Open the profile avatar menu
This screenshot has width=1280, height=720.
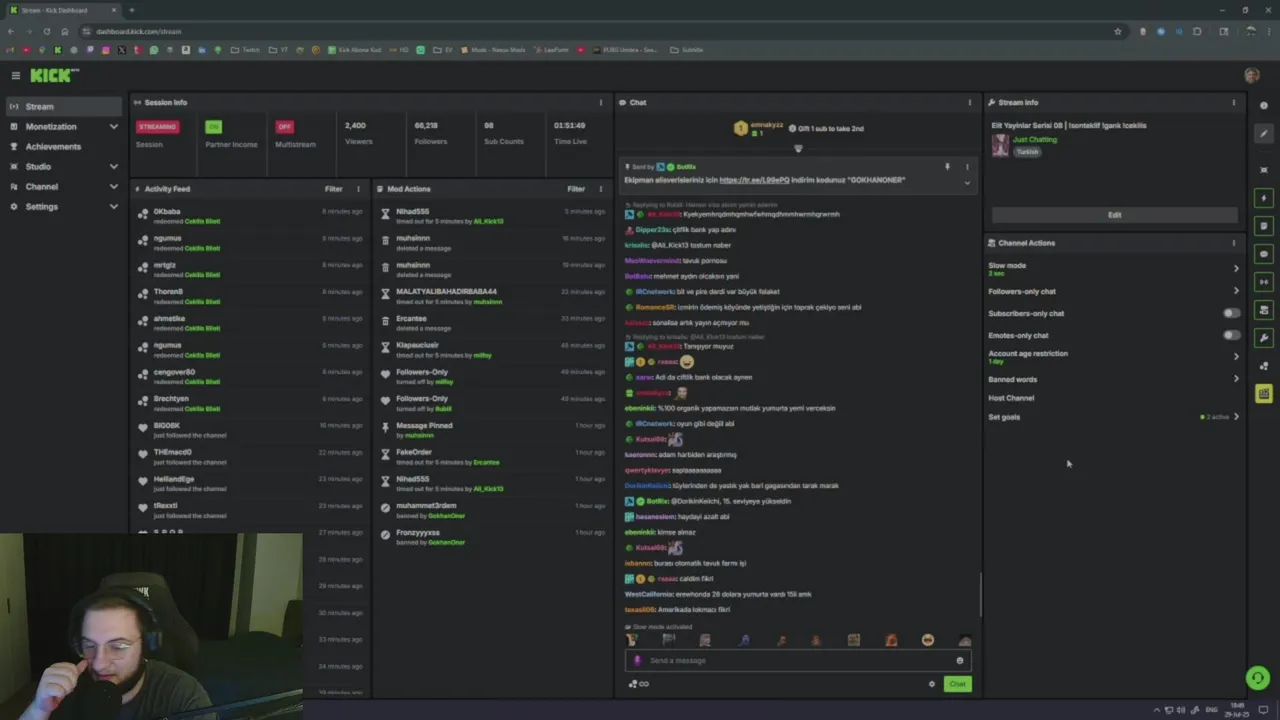coord(1252,76)
